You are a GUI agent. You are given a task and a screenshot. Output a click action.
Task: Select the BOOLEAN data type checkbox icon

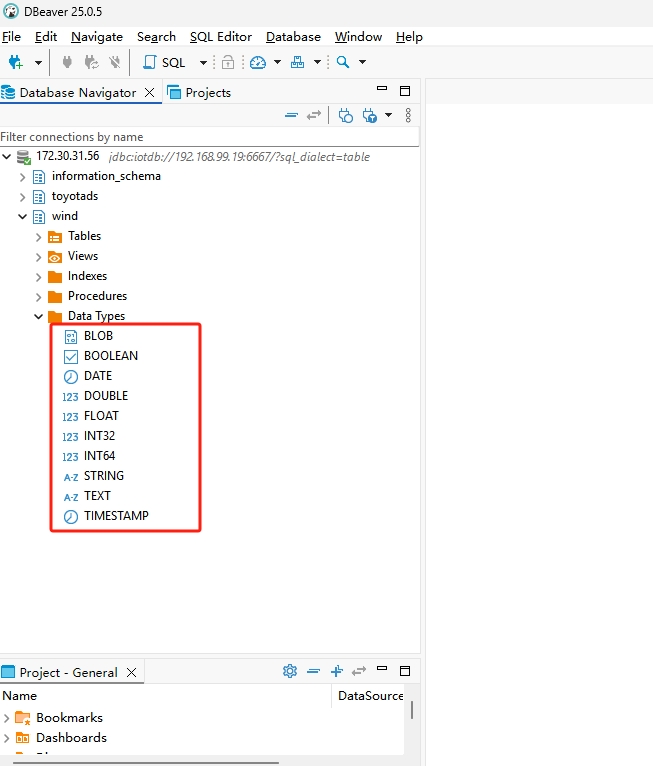pyautogui.click(x=70, y=356)
